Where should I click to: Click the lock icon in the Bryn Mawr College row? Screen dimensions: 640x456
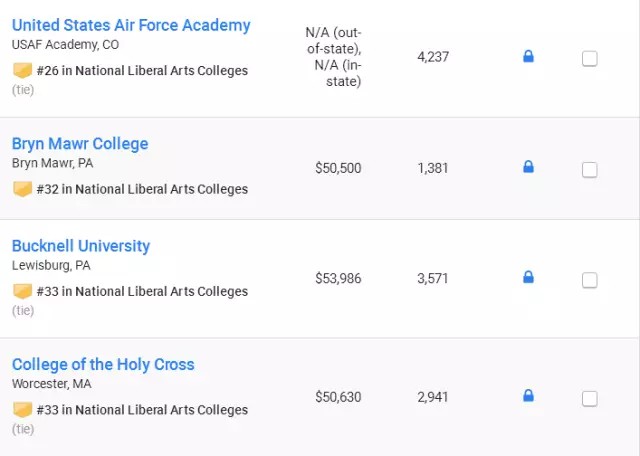(528, 167)
